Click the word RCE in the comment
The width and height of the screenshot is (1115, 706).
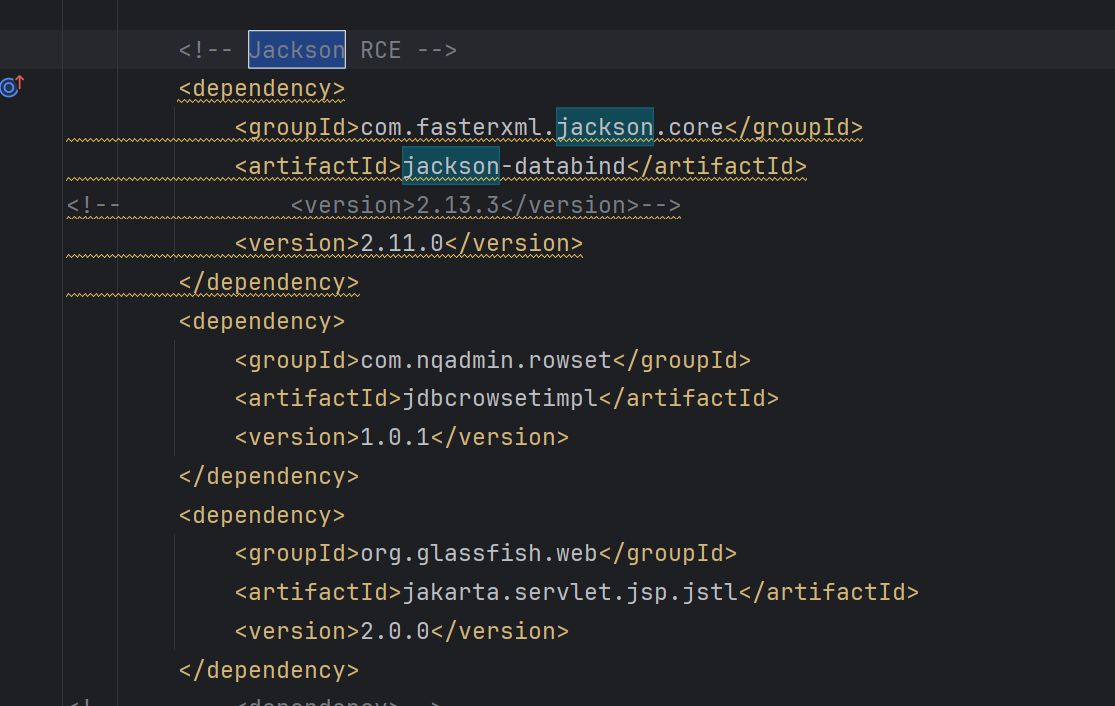pyautogui.click(x=380, y=50)
